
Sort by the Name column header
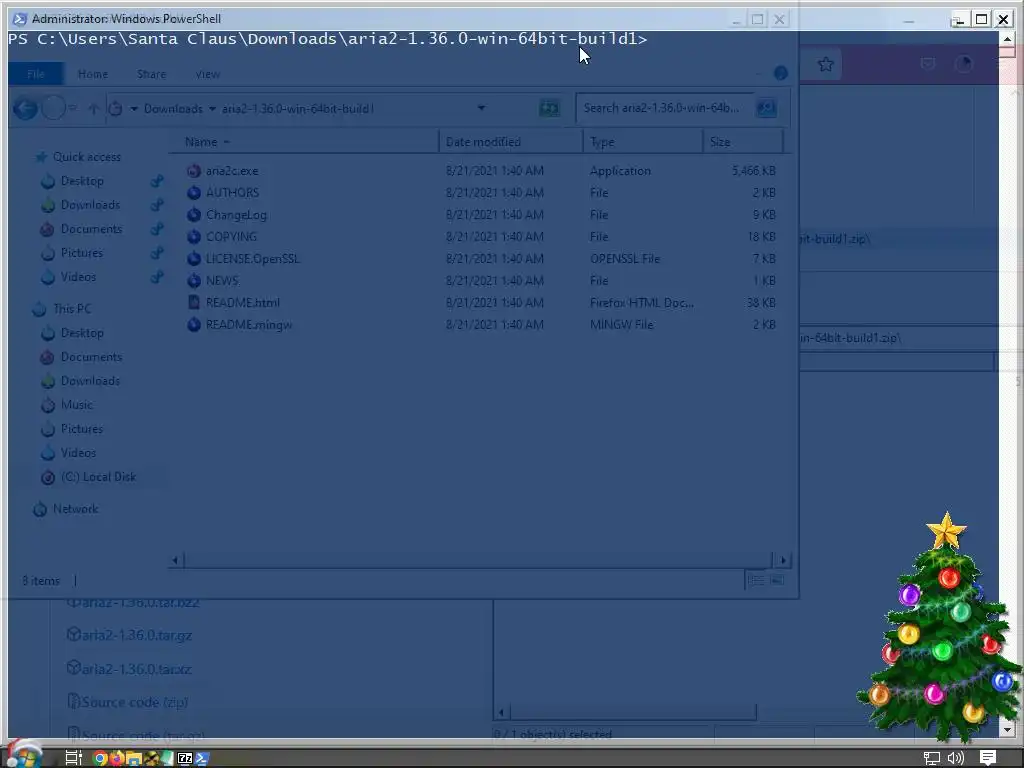[x=305, y=142]
